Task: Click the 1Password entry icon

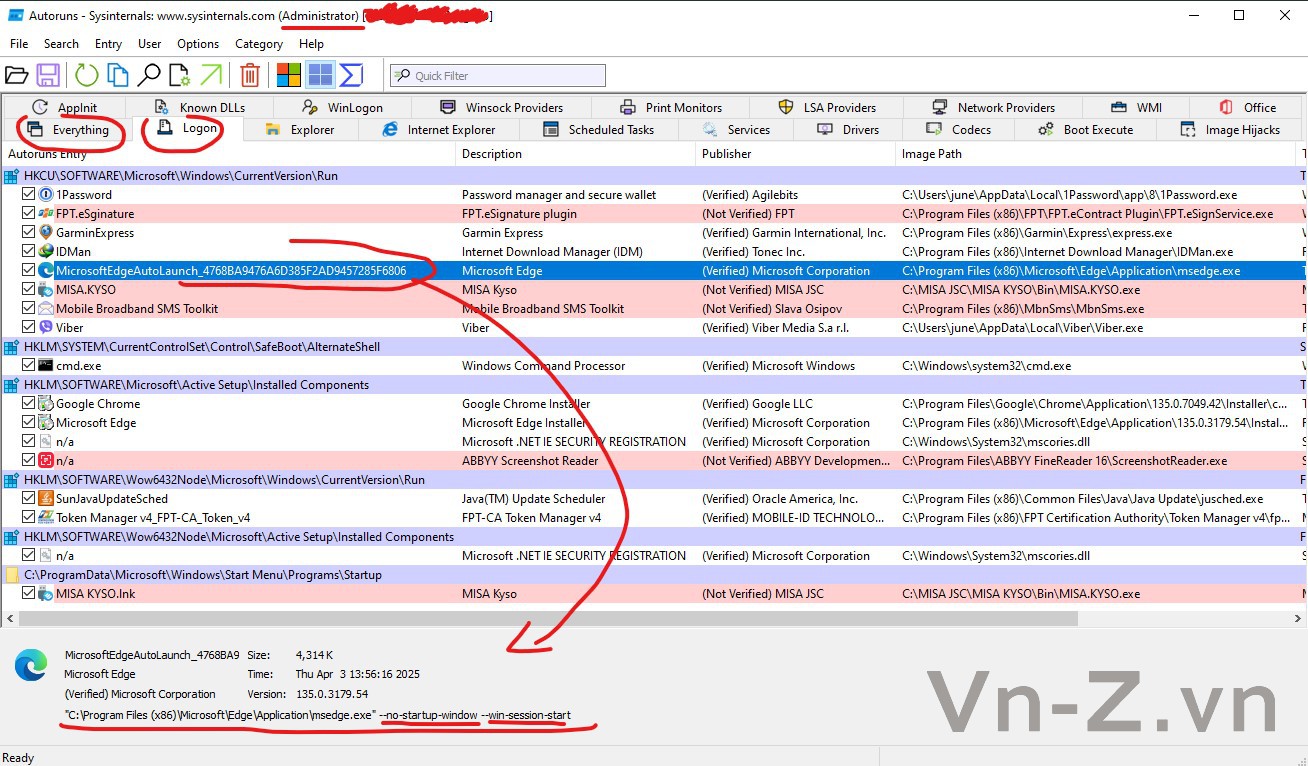Action: [46, 195]
